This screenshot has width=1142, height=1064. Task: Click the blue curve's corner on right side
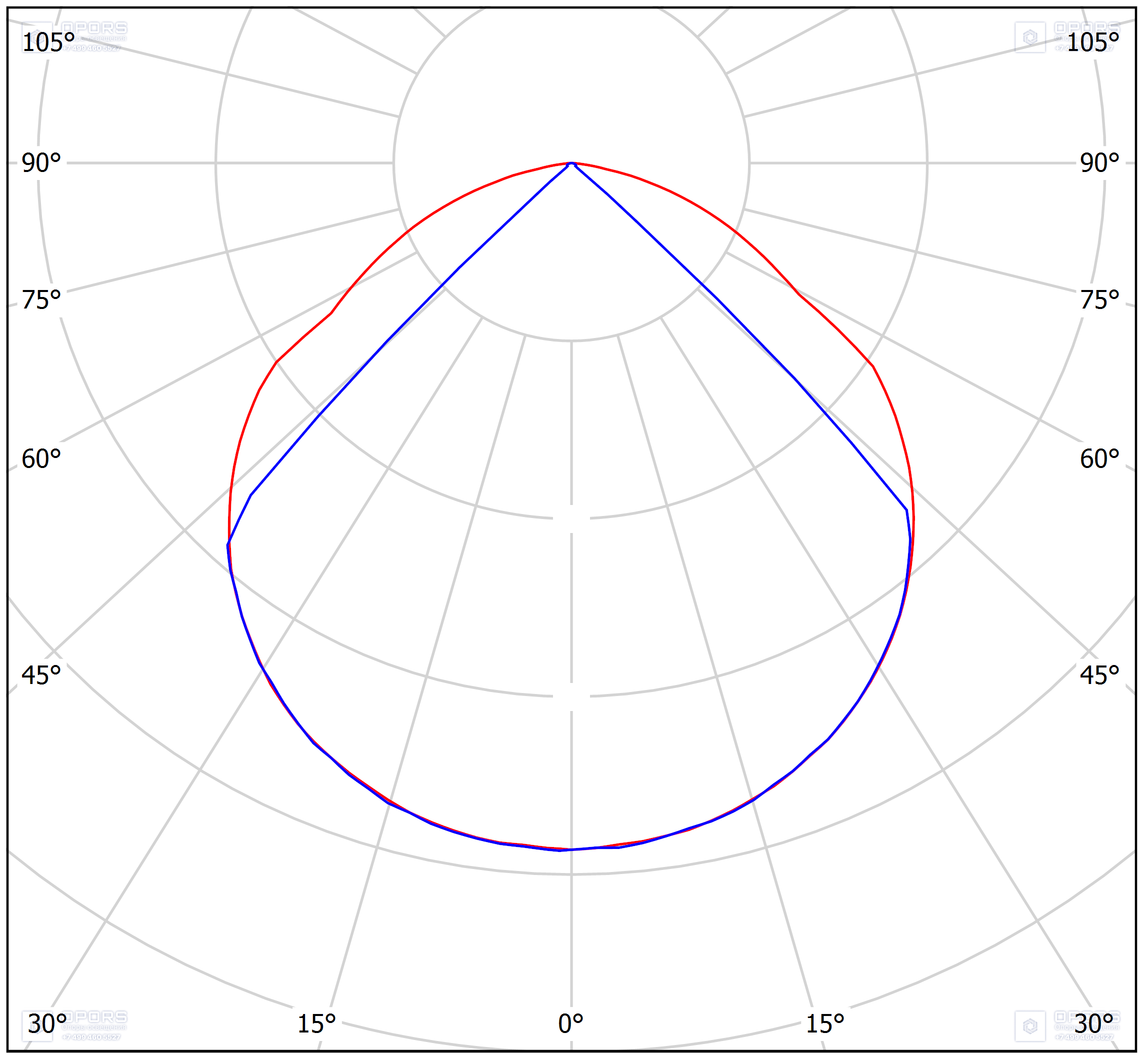tap(907, 510)
